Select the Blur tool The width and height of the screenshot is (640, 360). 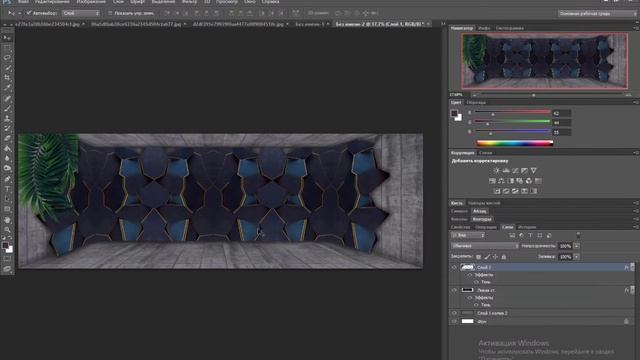coord(7,158)
